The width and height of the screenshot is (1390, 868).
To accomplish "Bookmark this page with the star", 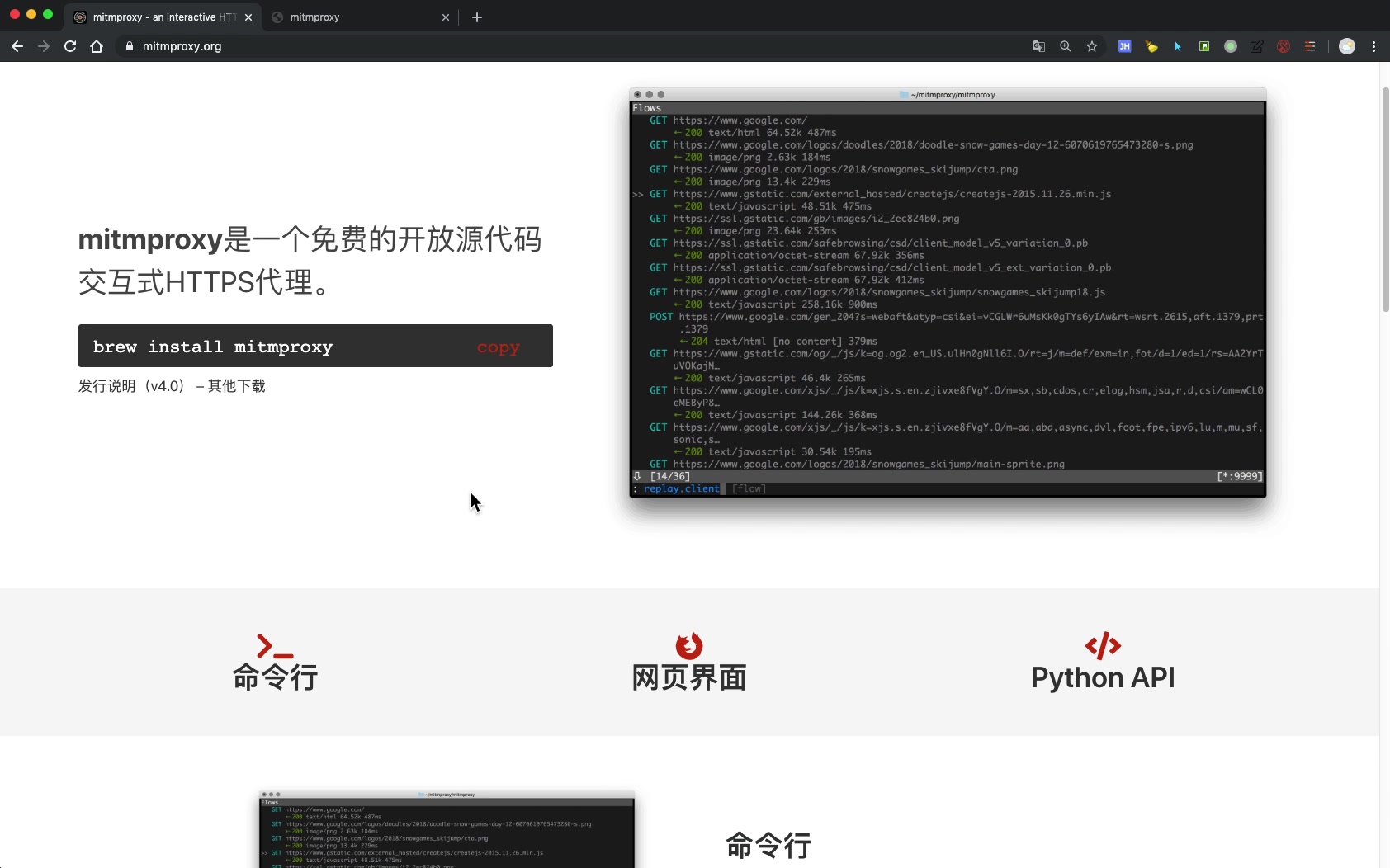I will point(1092,46).
